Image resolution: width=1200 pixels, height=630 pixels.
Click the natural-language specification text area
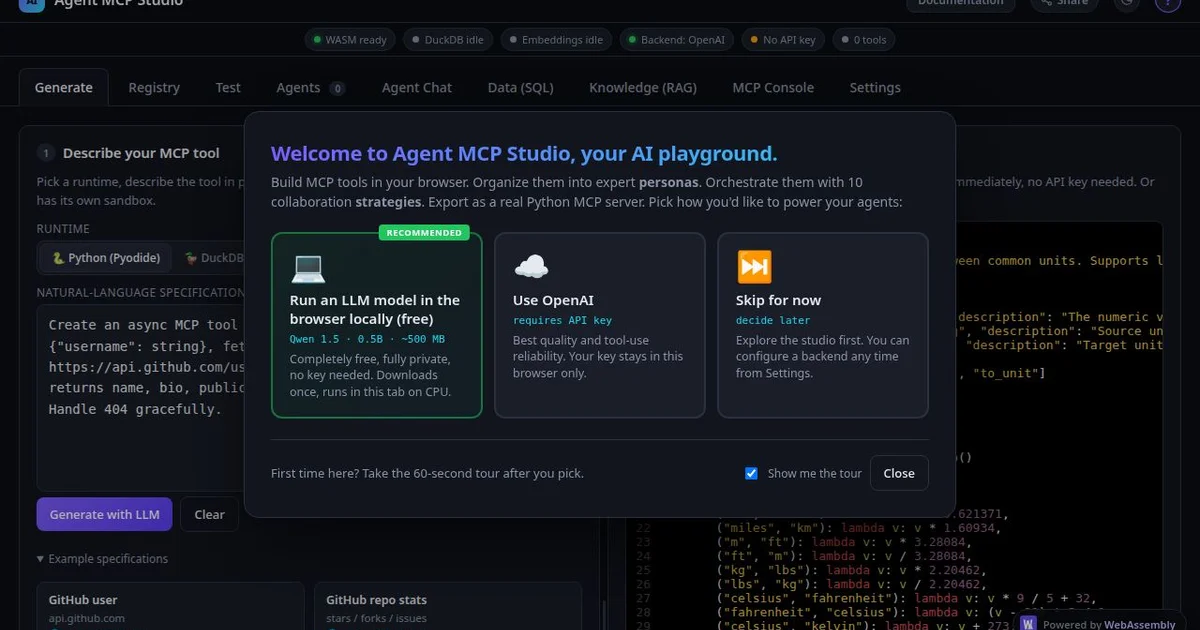141,398
